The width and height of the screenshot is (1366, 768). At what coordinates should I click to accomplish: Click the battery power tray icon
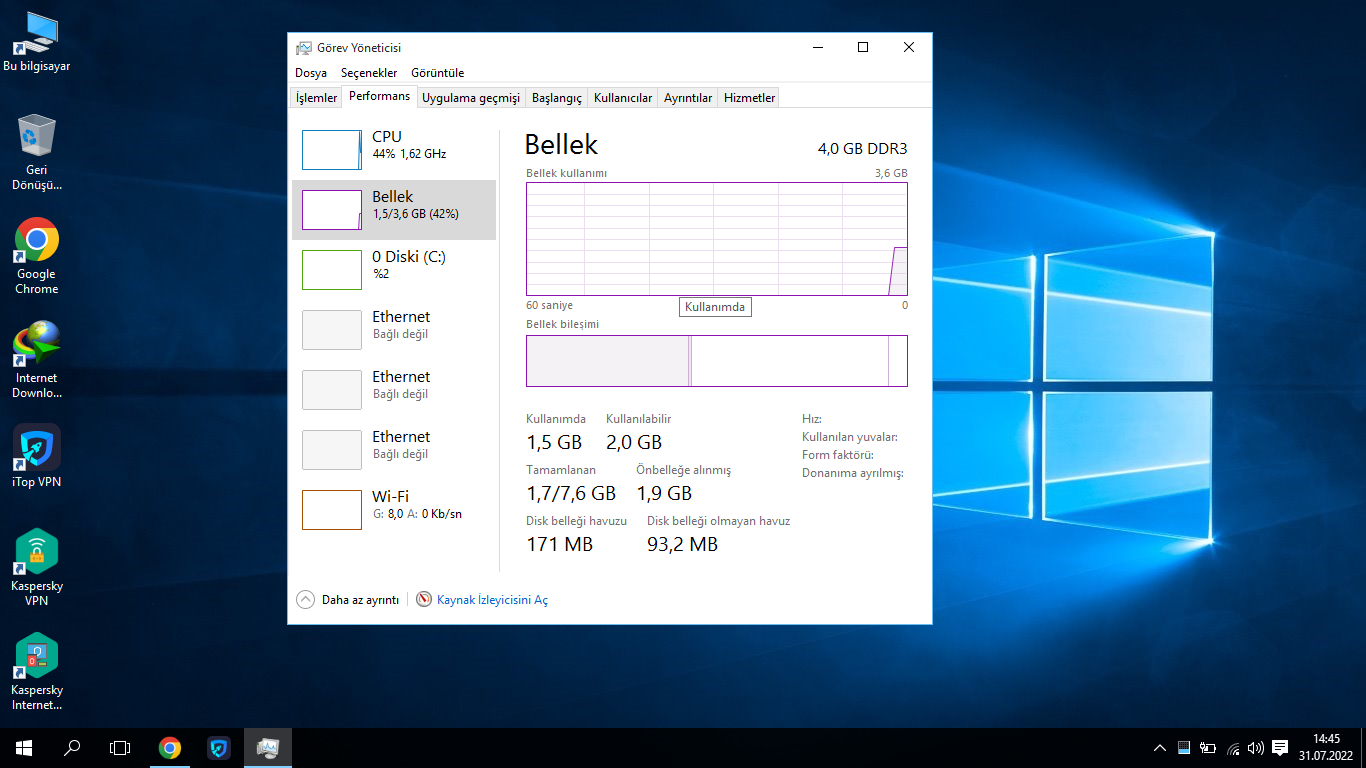pyautogui.click(x=1208, y=748)
